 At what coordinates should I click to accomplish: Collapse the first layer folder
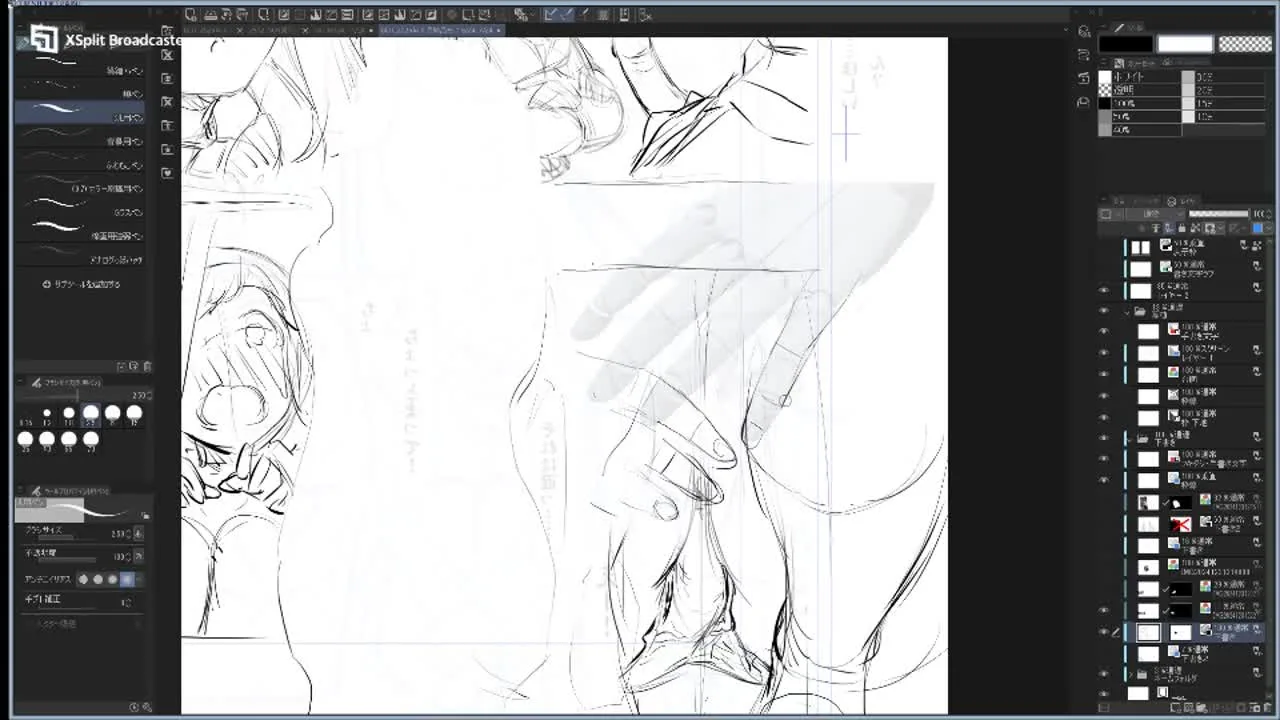coord(1128,312)
